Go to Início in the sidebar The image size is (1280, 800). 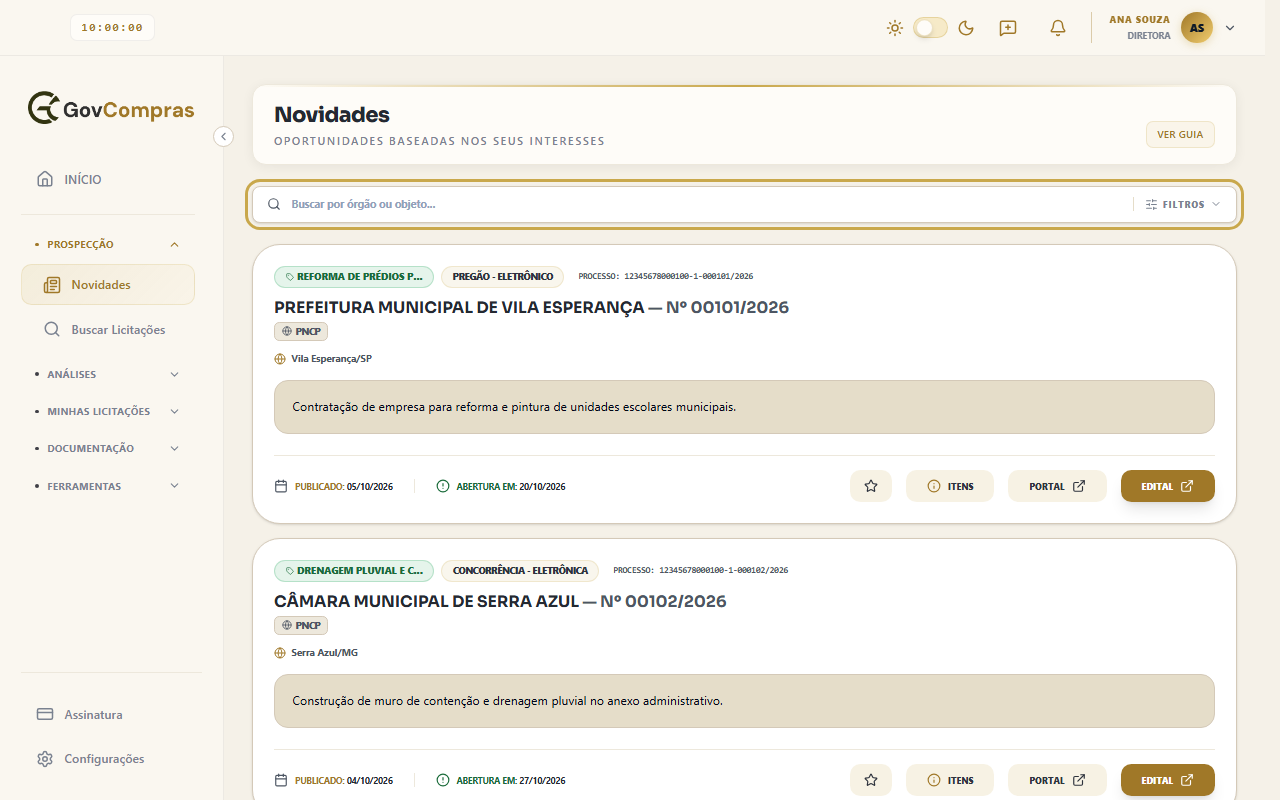click(x=108, y=180)
